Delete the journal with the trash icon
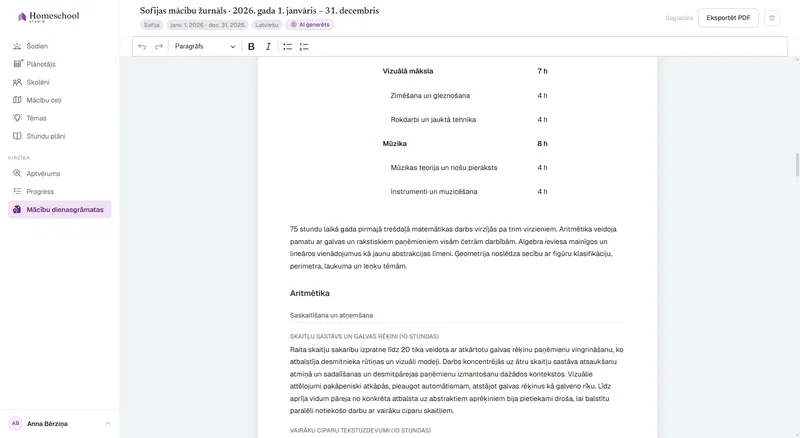 pyautogui.click(x=772, y=18)
